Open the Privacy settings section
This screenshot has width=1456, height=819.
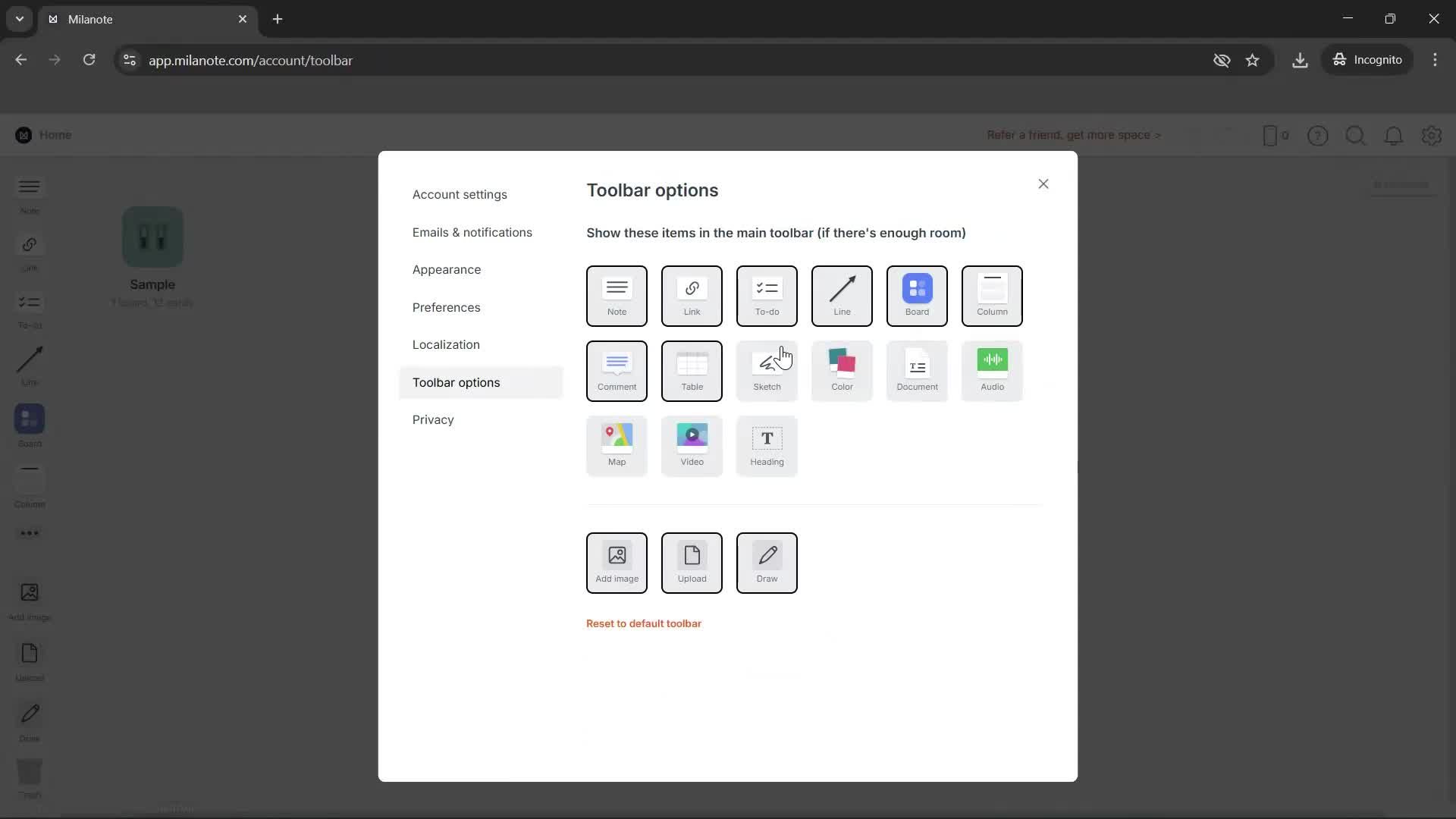coord(433,419)
